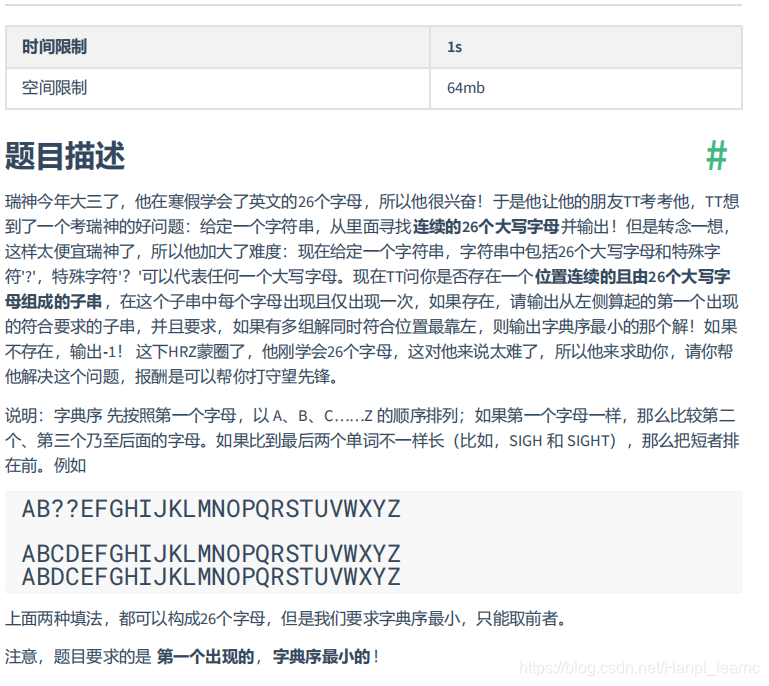Click the sentence starting 上面两种填法

(x=286, y=619)
